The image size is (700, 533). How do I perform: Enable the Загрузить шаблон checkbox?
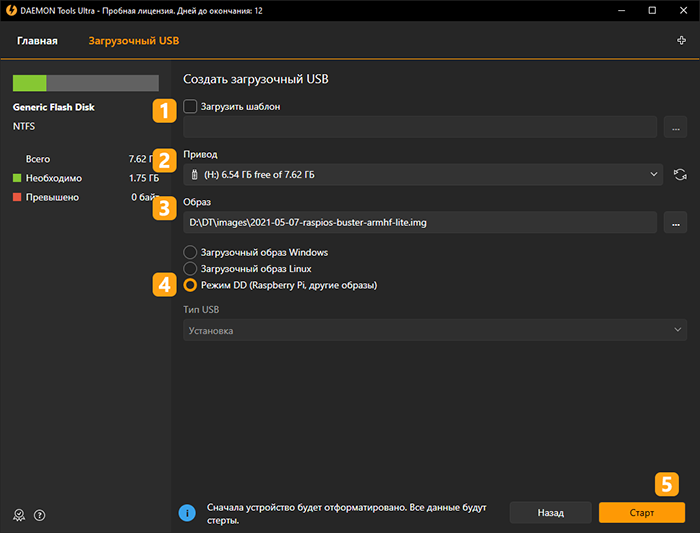click(190, 106)
